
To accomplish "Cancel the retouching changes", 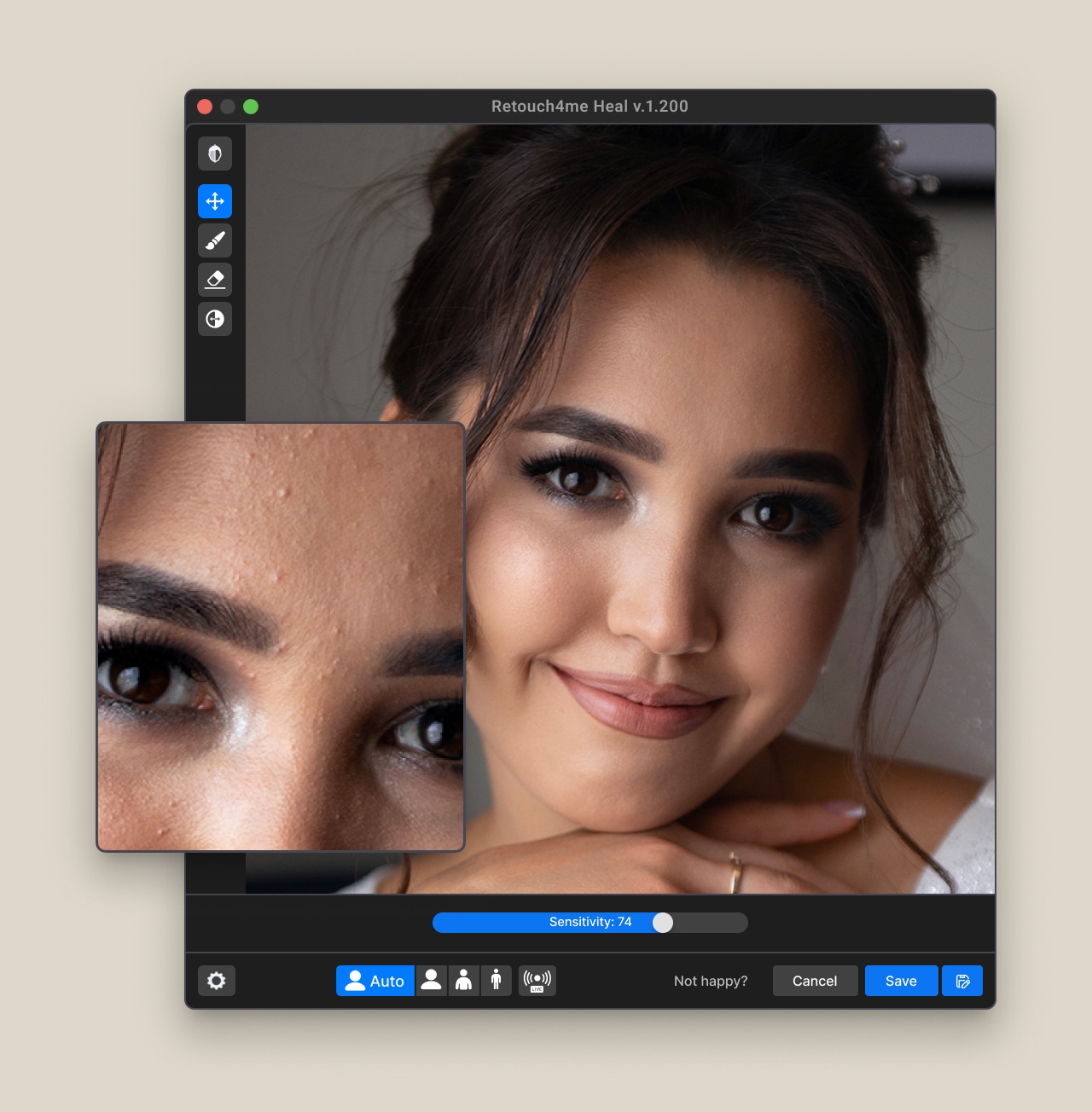I will 815,981.
